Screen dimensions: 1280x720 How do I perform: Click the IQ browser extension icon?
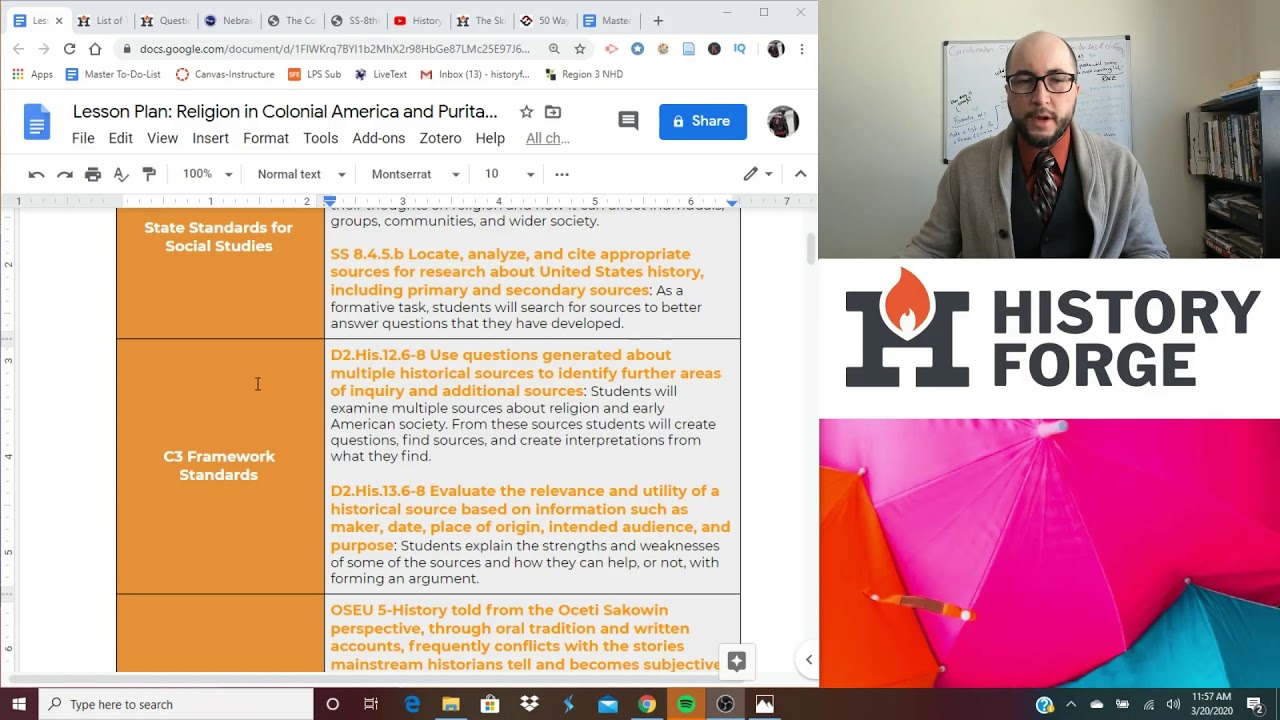coord(739,48)
